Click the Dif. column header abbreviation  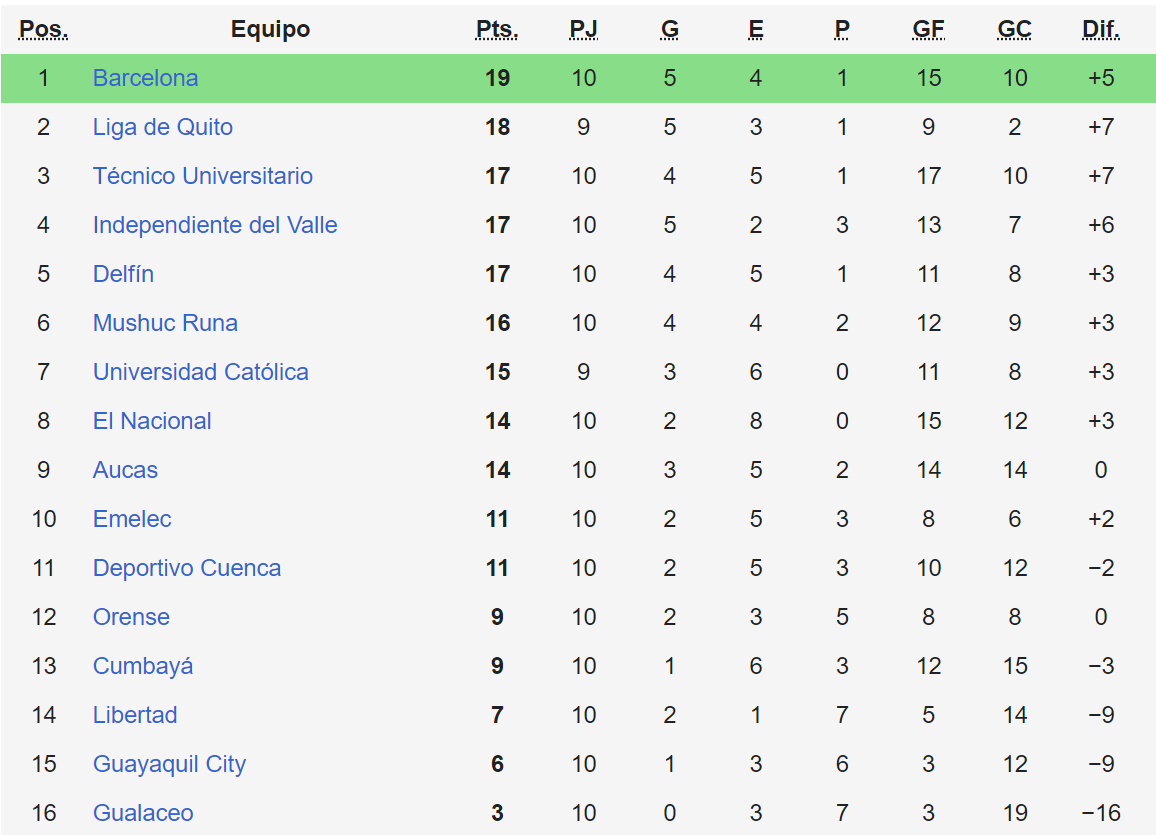point(1100,30)
